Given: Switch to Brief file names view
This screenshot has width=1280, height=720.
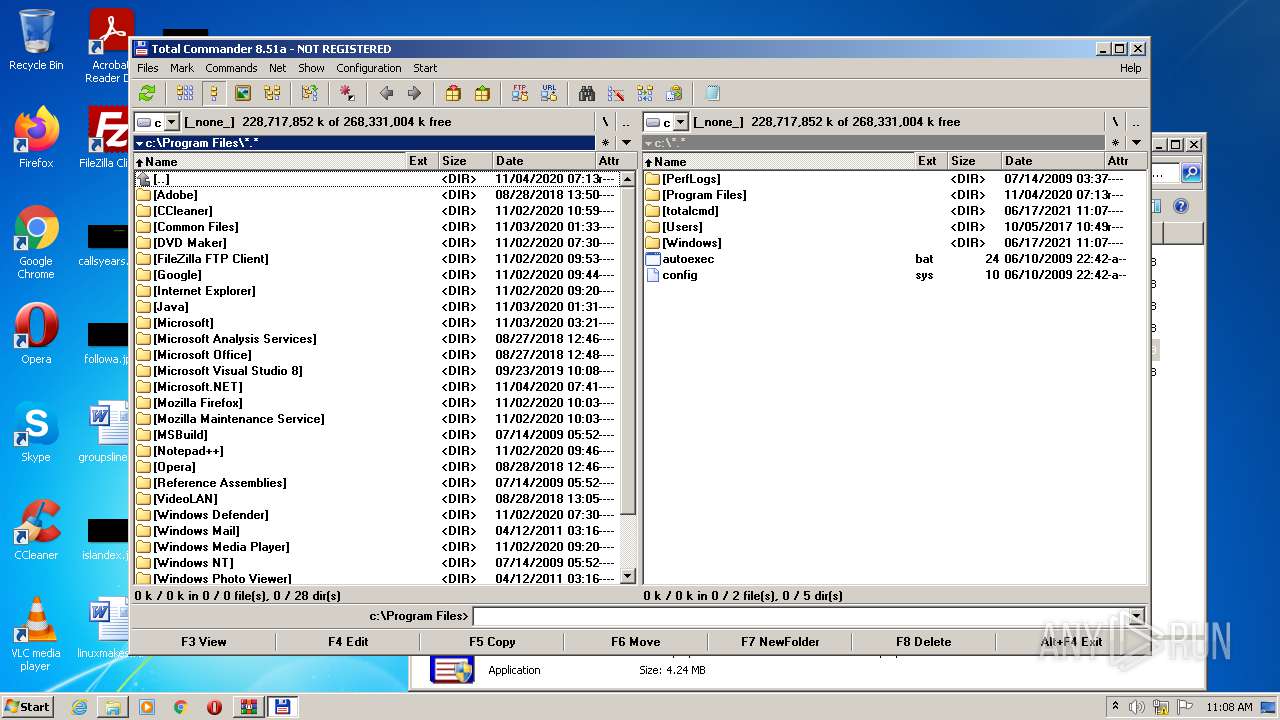Looking at the screenshot, I should pos(185,93).
